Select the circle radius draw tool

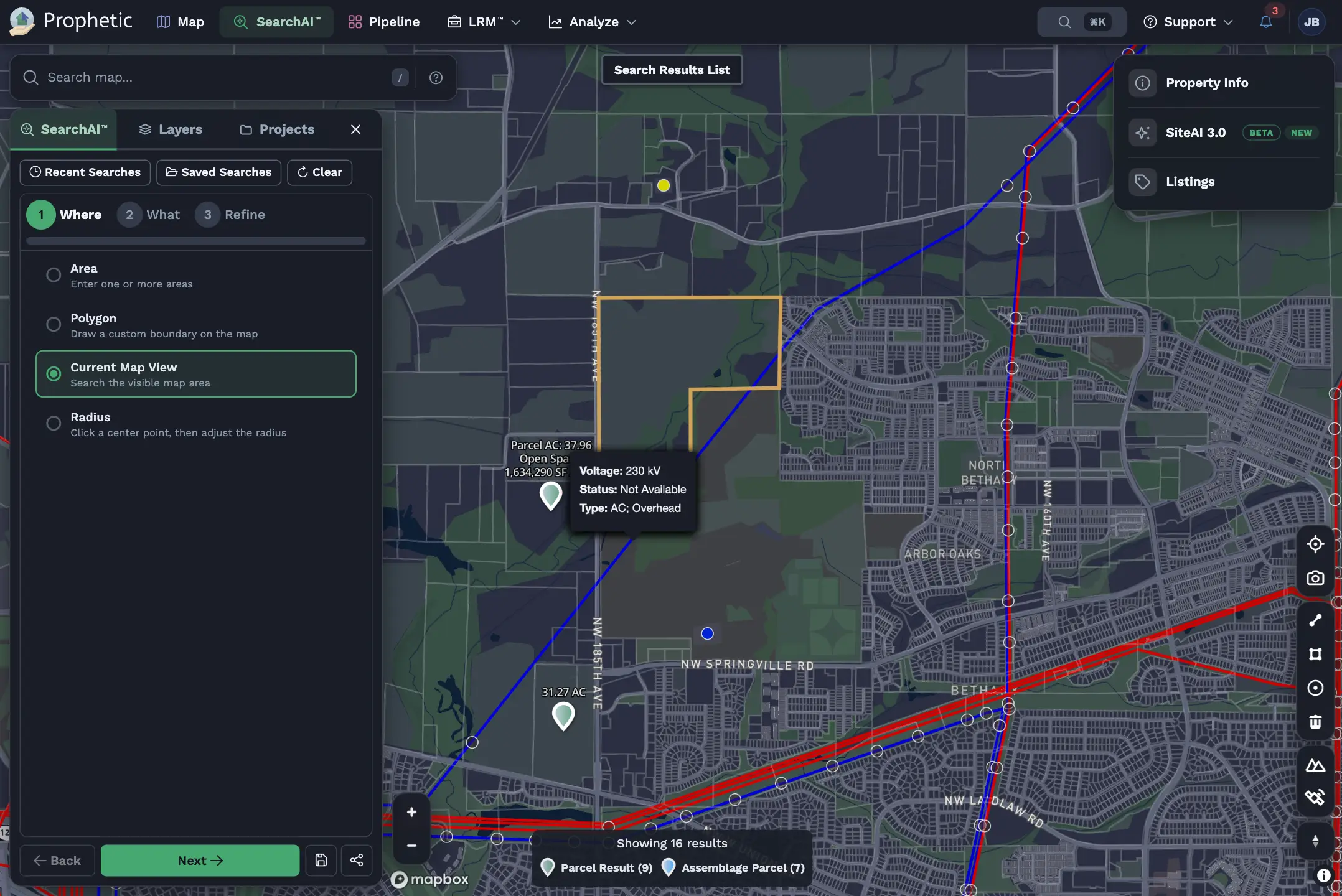[1315, 688]
